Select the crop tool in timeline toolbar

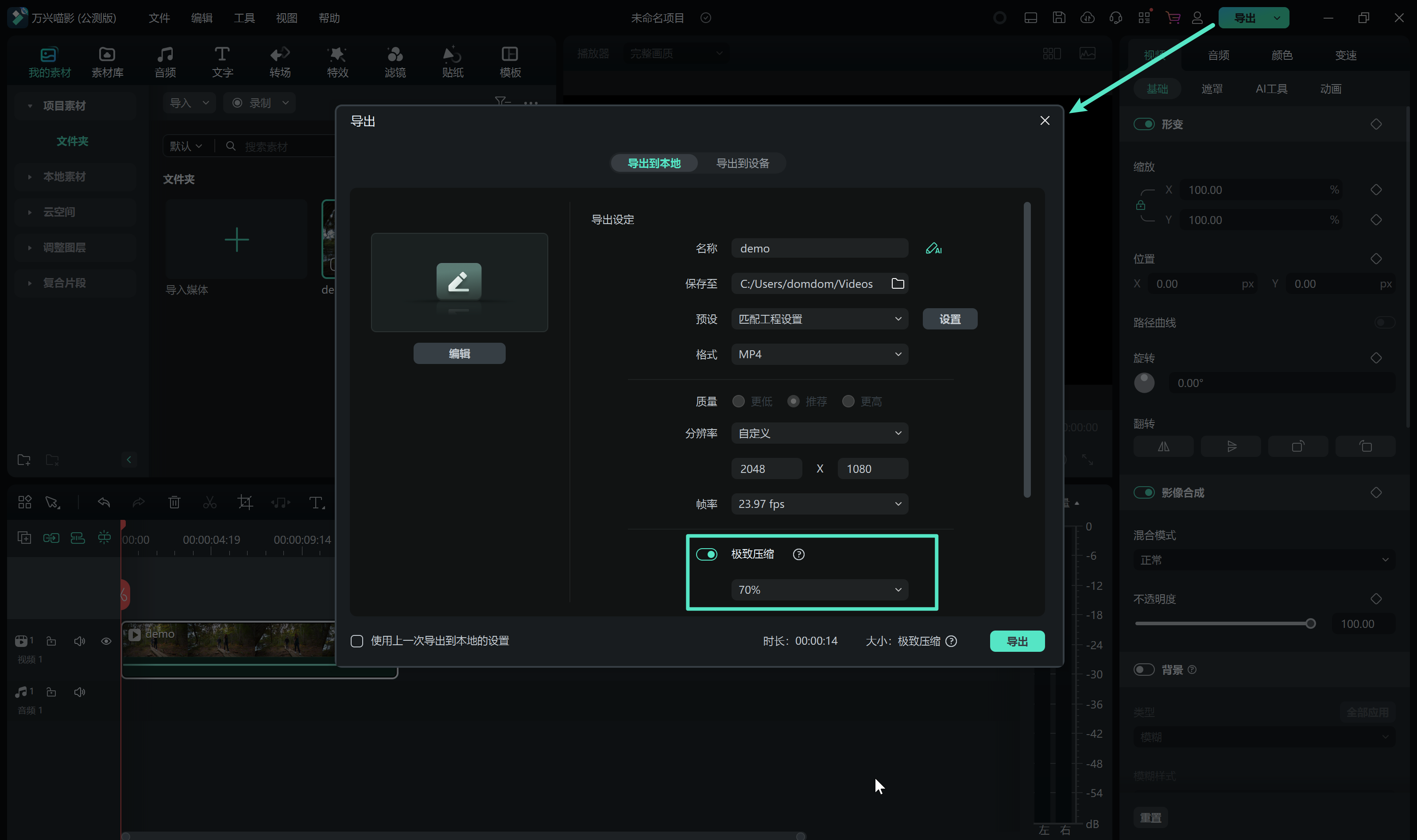(245, 502)
